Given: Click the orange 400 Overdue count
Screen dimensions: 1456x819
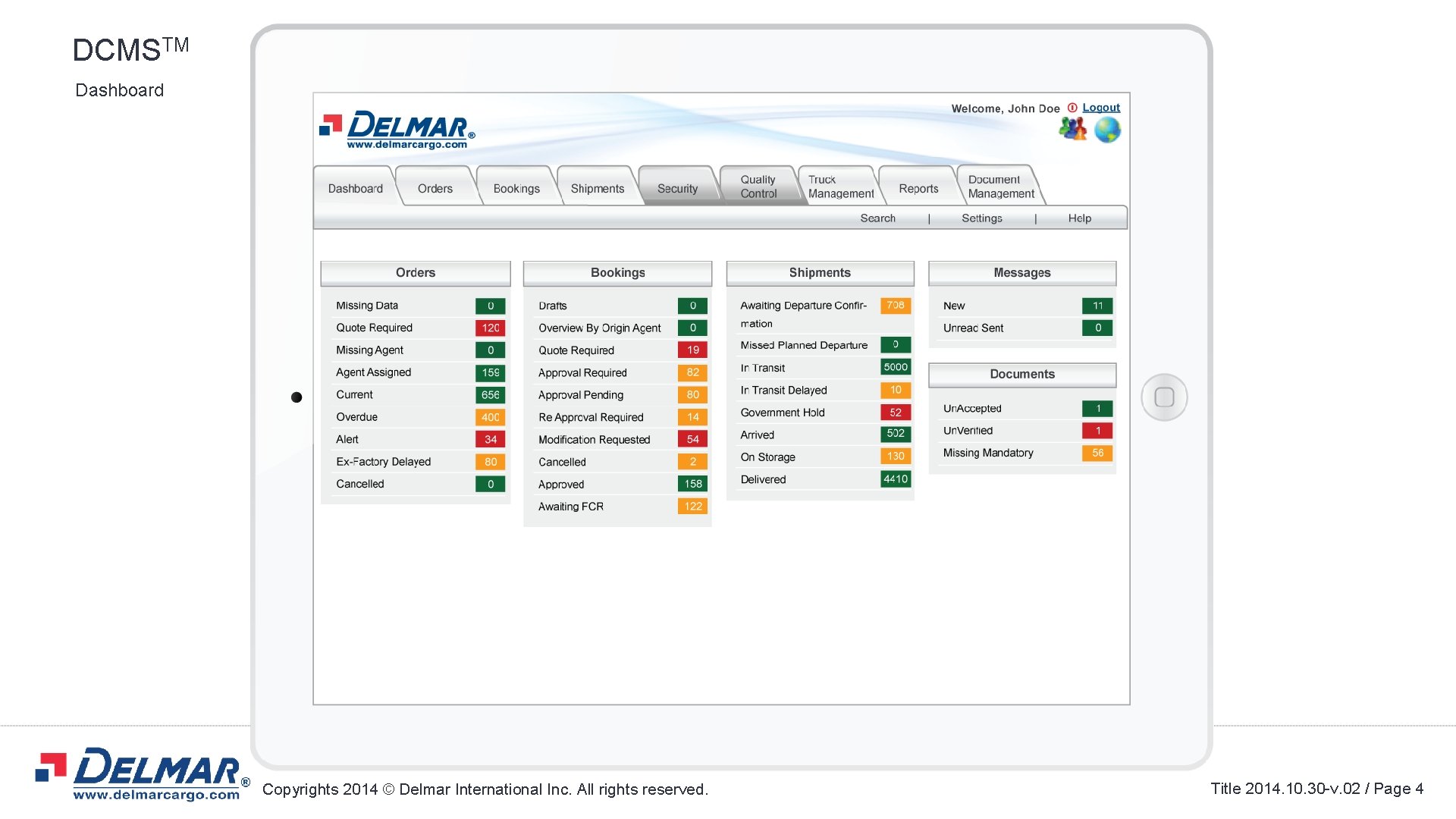Looking at the screenshot, I should tap(491, 417).
